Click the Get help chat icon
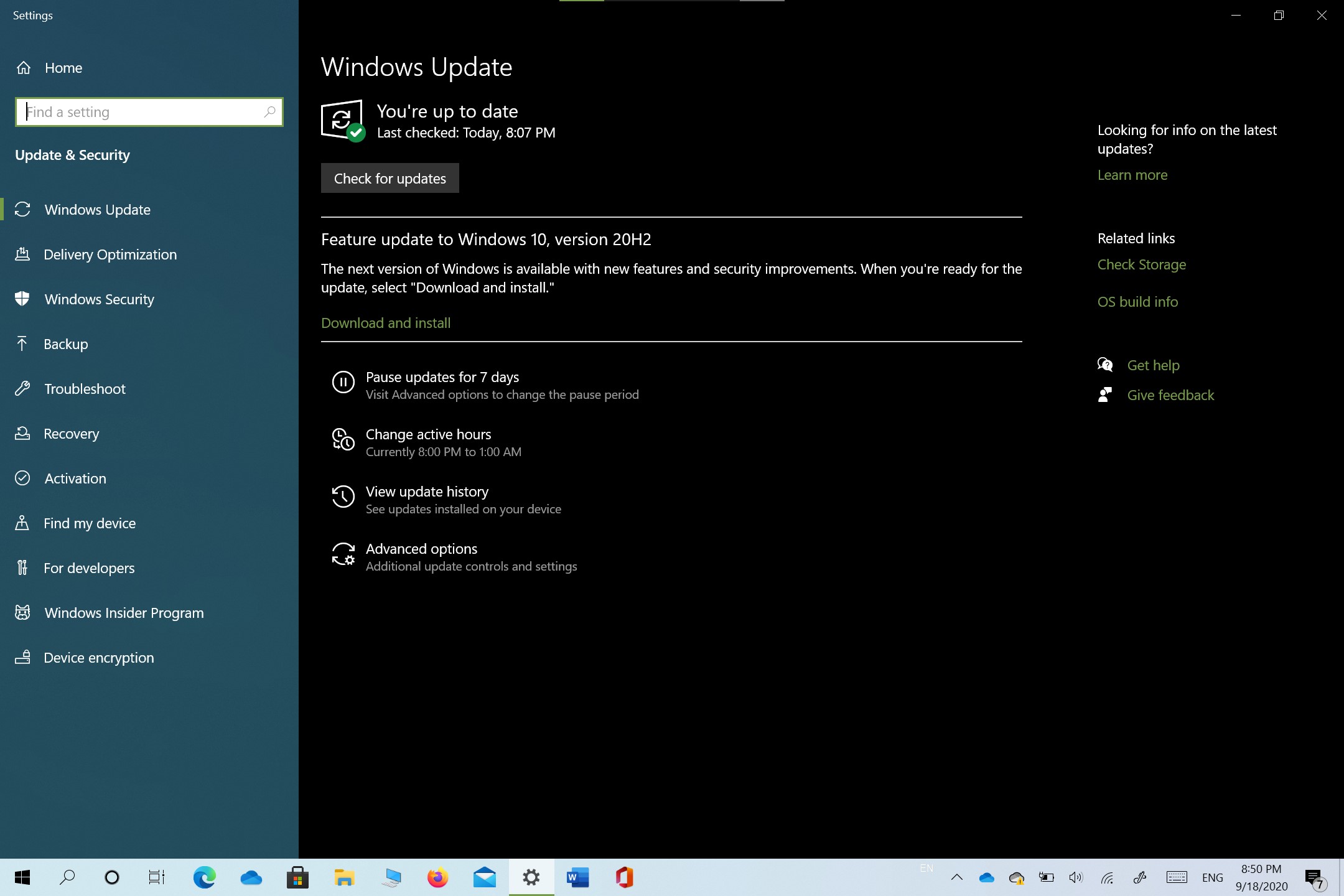Screen dimensions: 1344x896 (1105, 365)
